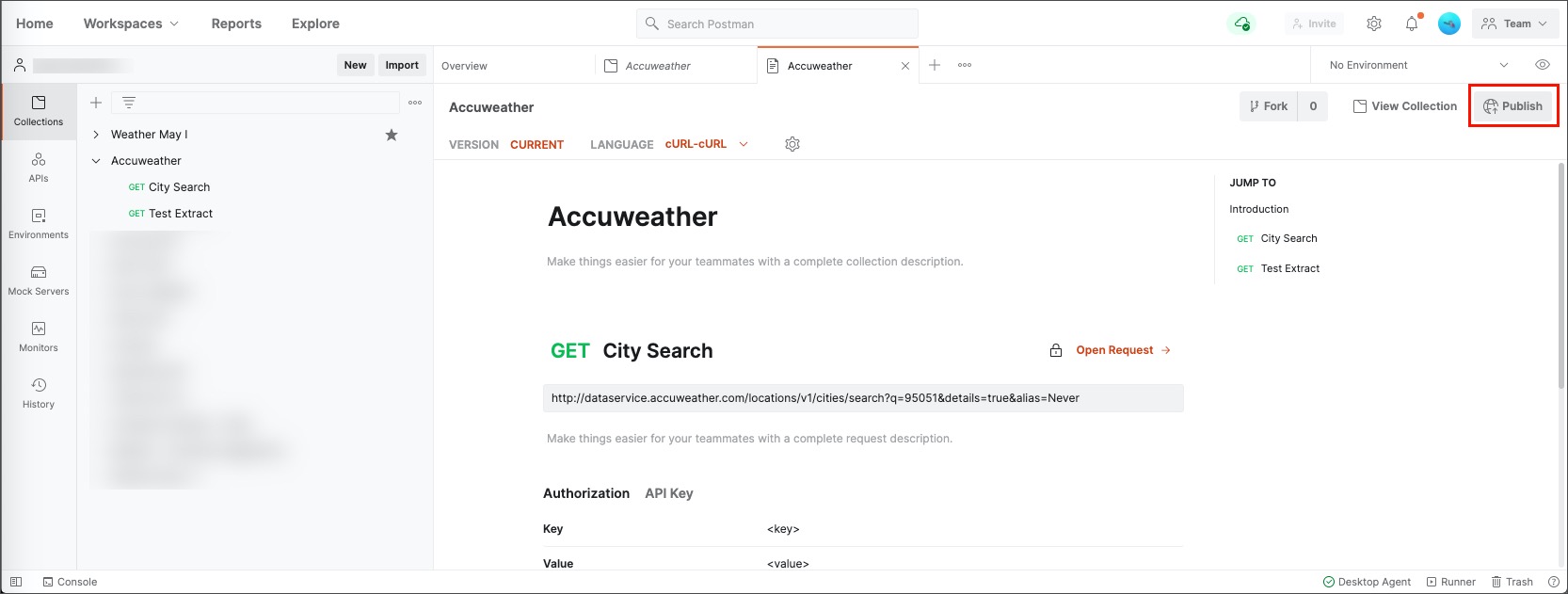Close the Accuweather documentation tab
Viewport: 1568px width, 594px height.
(905, 66)
